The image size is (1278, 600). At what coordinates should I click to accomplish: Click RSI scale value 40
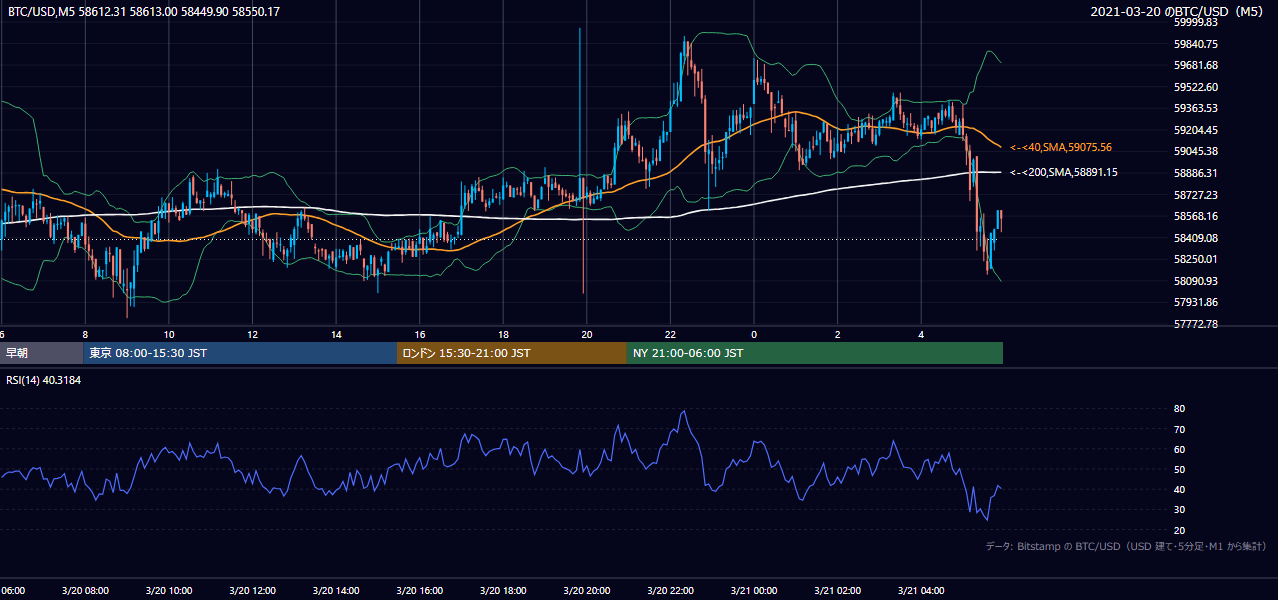click(x=1179, y=489)
